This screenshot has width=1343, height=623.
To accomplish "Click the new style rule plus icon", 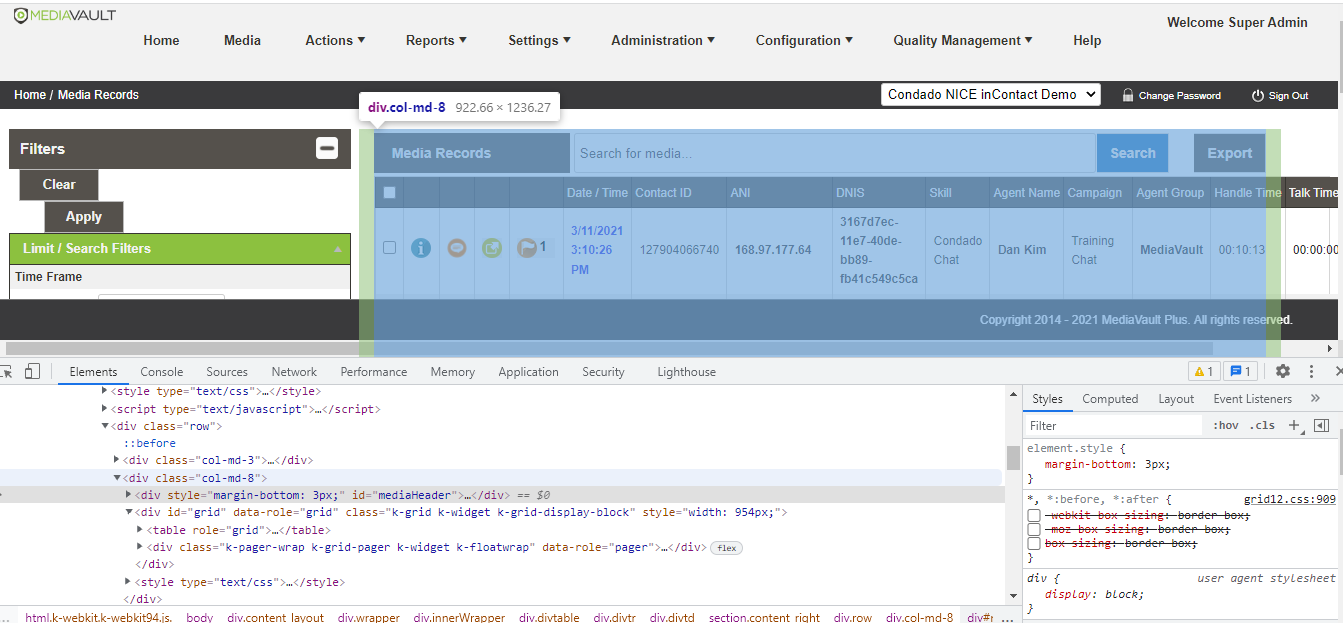I will [1293, 425].
